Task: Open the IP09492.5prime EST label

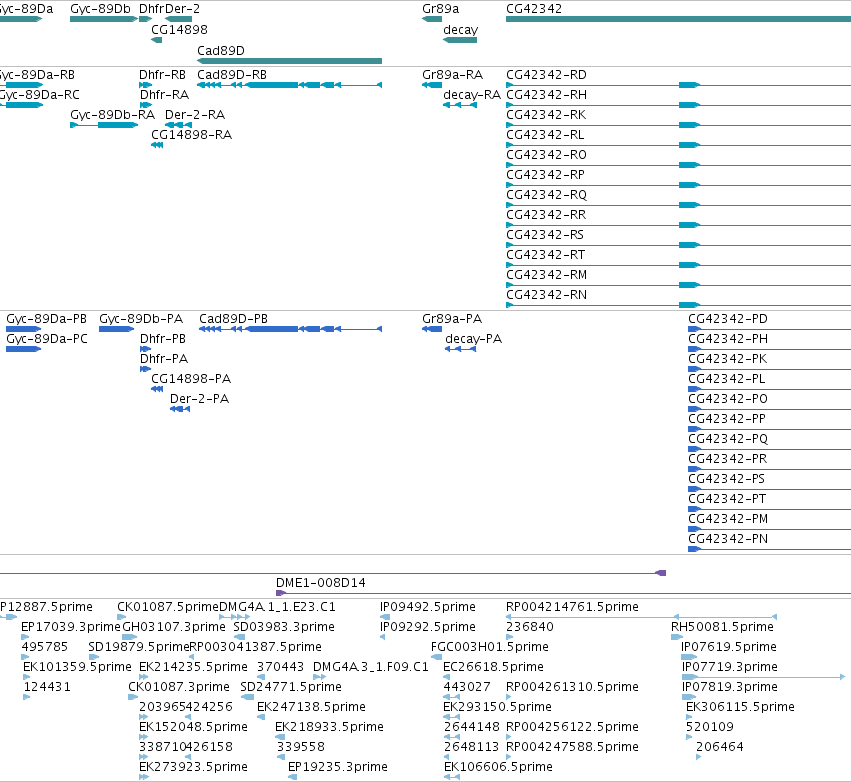Action: [x=428, y=607]
